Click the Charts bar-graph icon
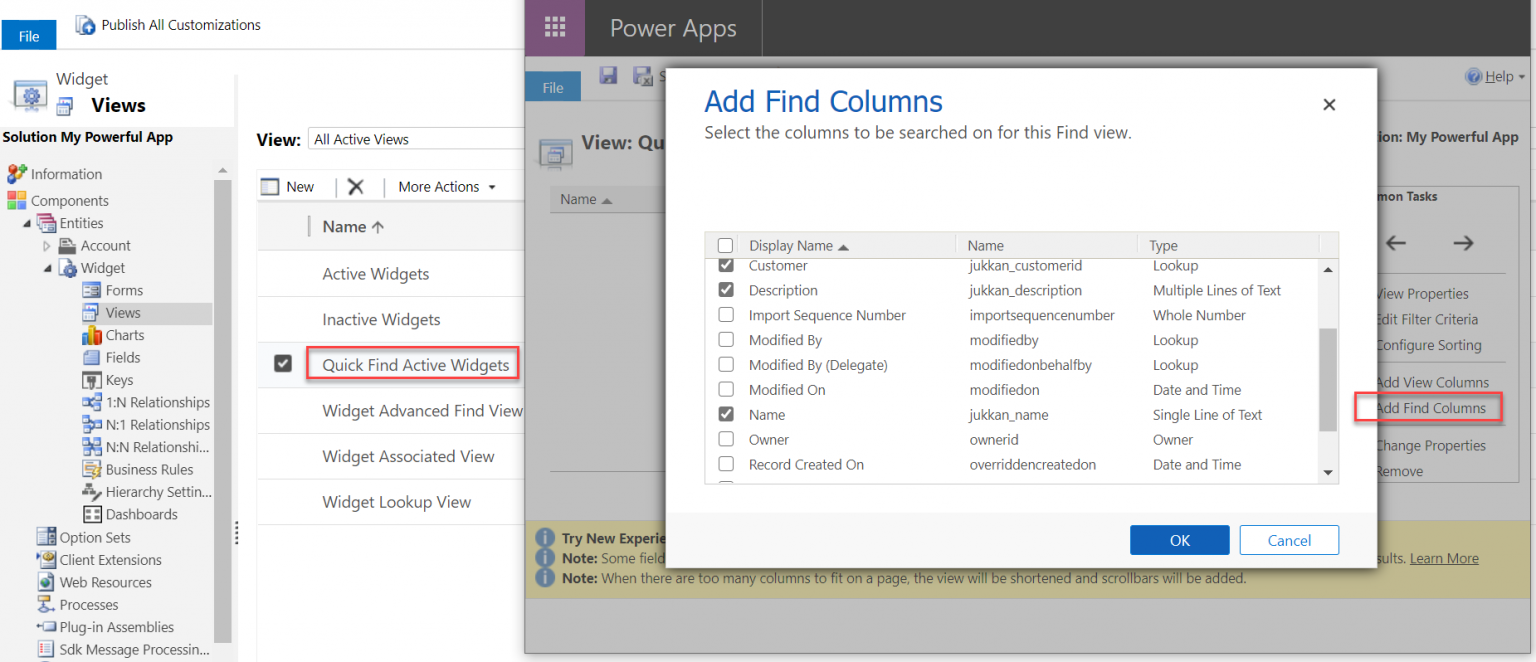This screenshot has height=662, width=1536. pos(91,335)
